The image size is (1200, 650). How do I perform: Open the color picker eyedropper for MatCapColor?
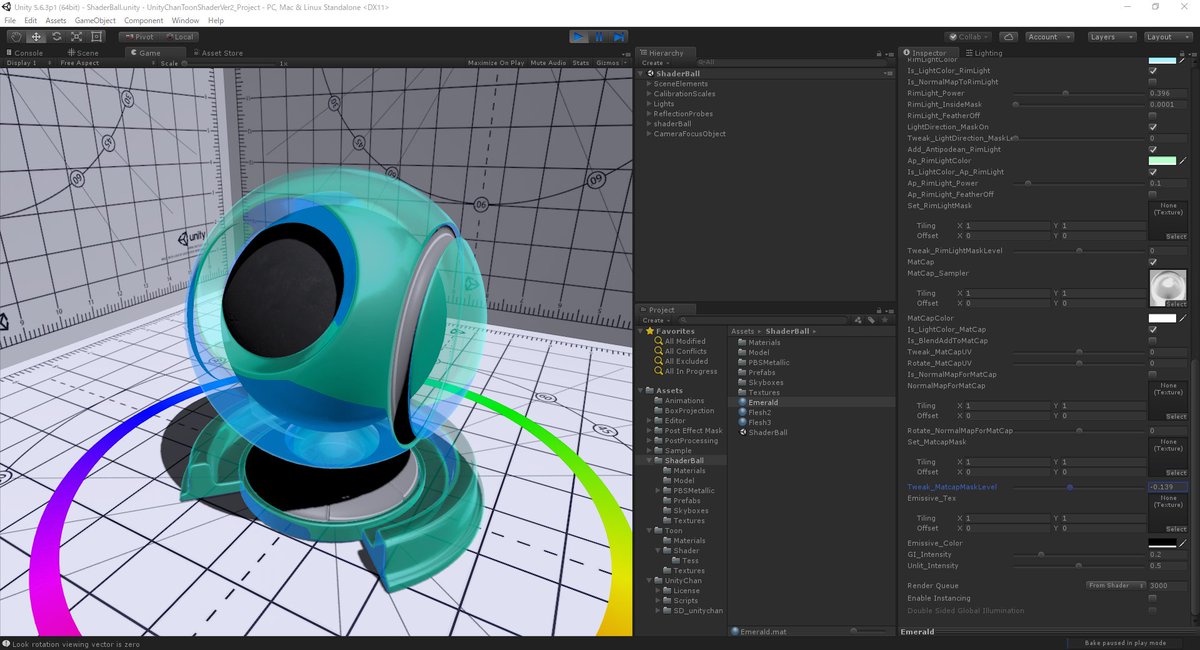(1182, 318)
